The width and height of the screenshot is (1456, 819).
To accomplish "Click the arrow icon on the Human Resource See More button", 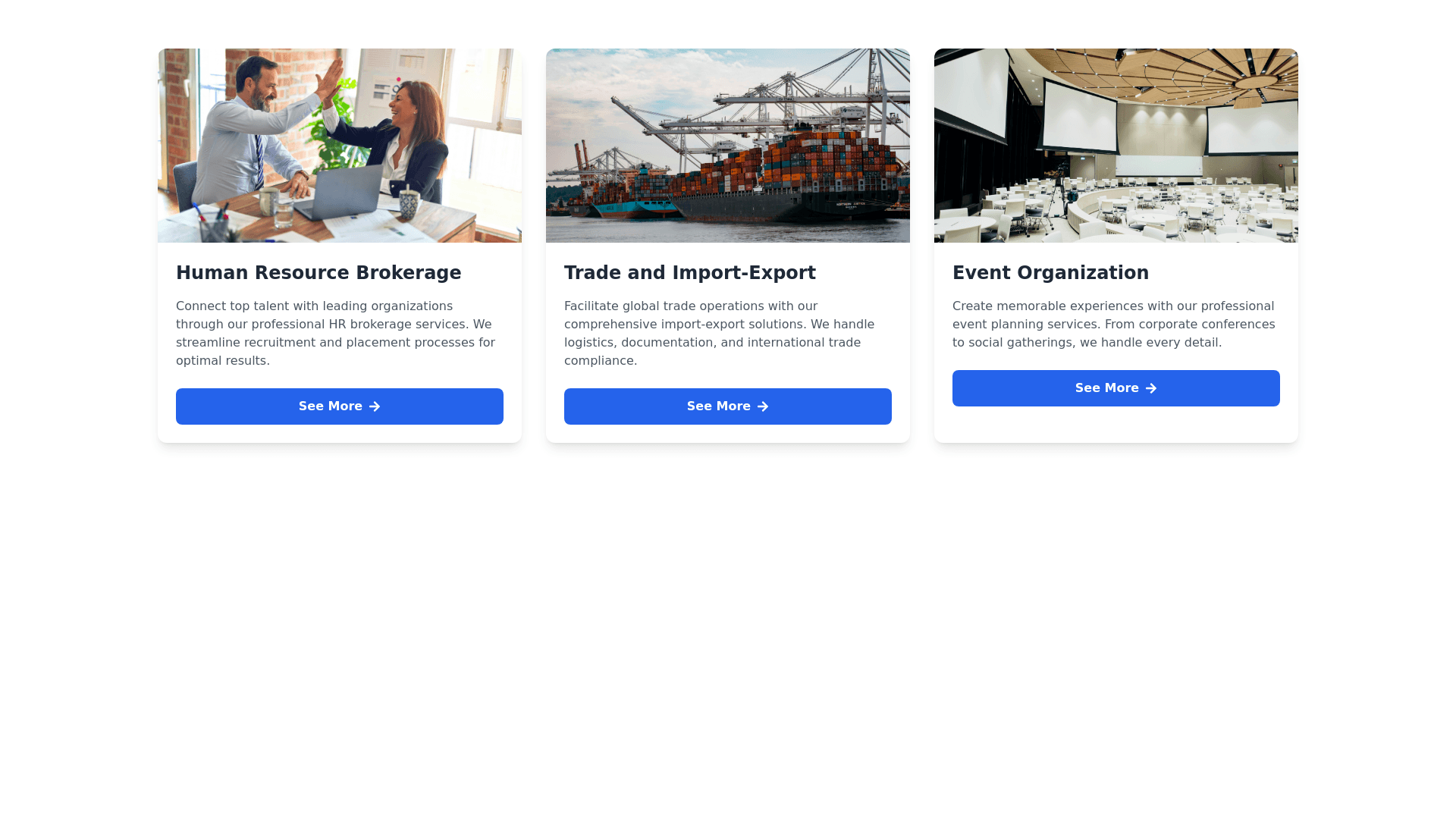I will click(x=375, y=406).
